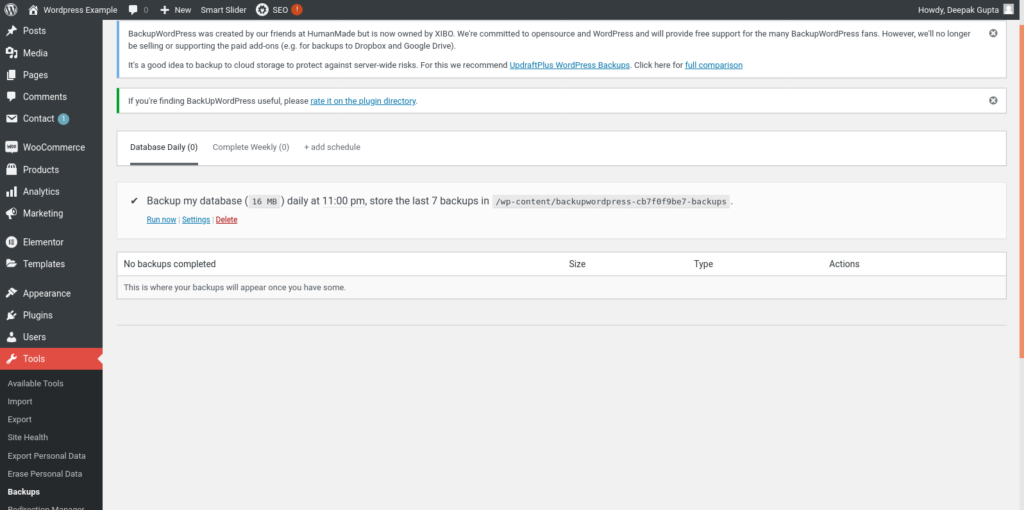Dismiss the BackUpWordPress XIBO info notice
This screenshot has width=1024, height=510.
pos(993,33)
